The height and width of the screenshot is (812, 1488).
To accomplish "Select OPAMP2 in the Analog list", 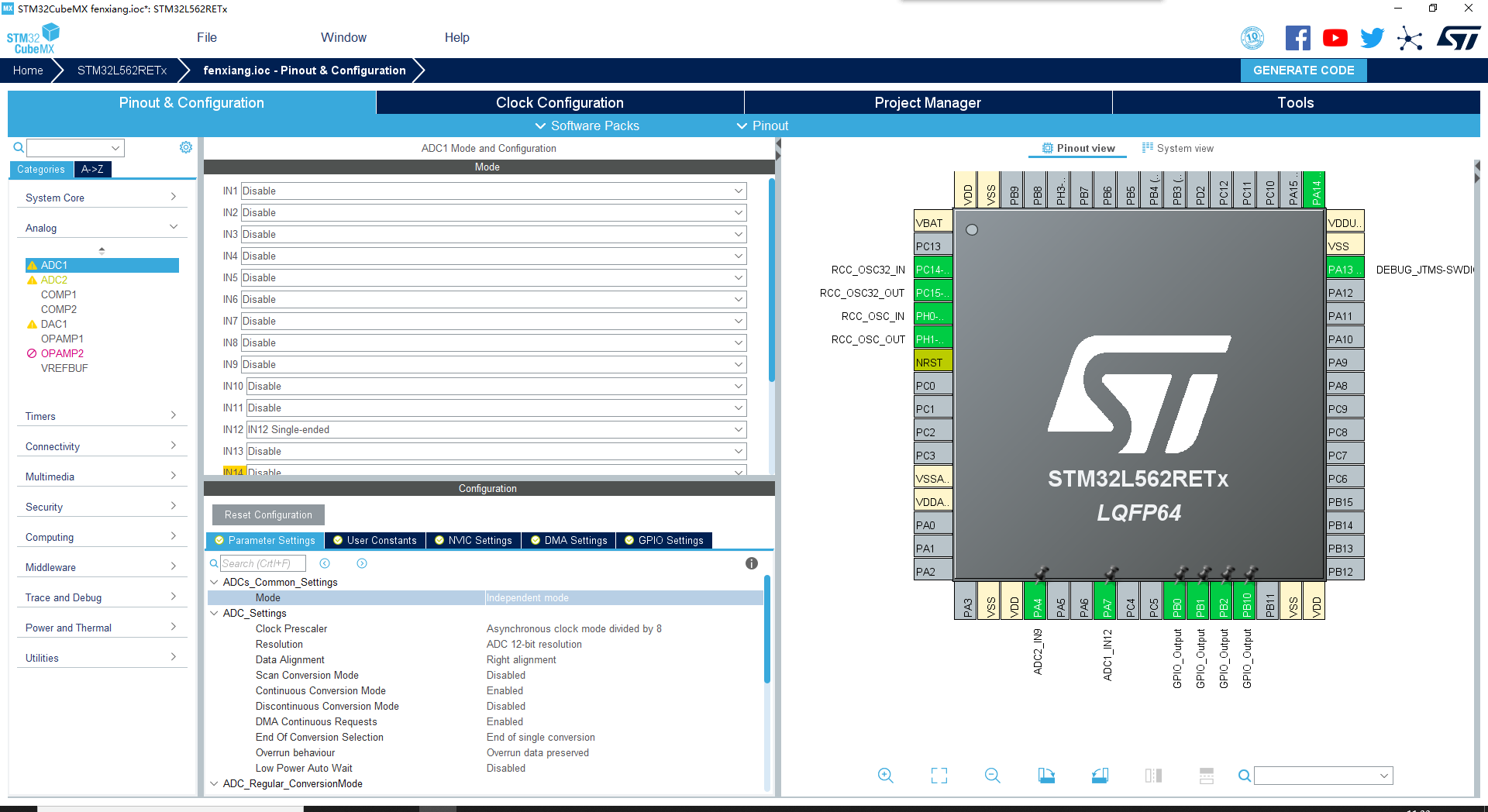I will click(x=62, y=353).
